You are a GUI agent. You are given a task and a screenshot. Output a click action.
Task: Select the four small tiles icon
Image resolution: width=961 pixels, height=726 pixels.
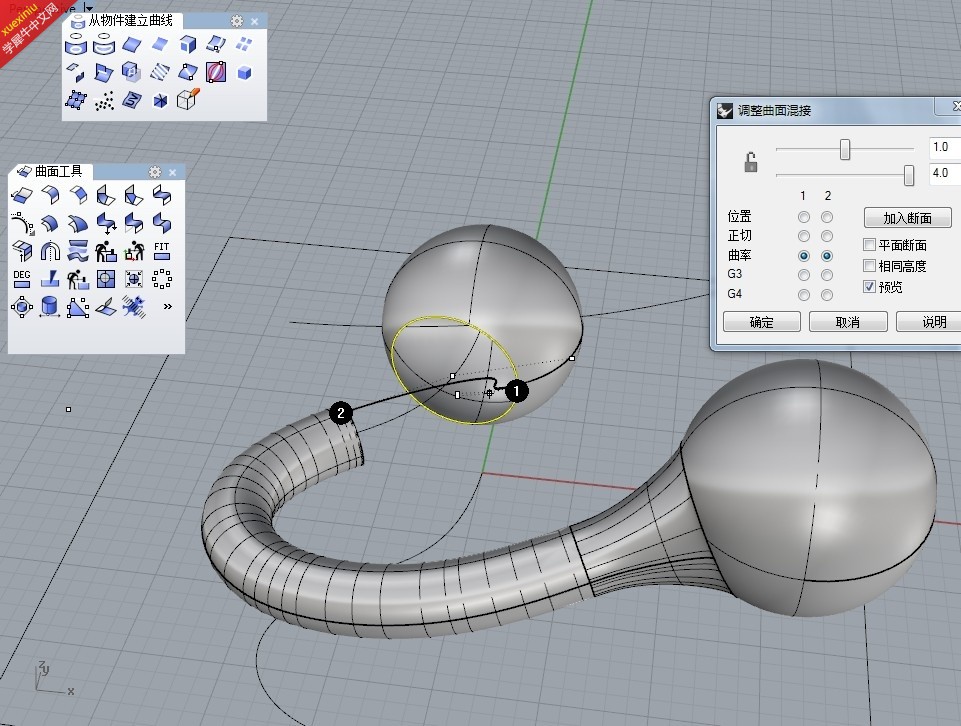coord(245,43)
